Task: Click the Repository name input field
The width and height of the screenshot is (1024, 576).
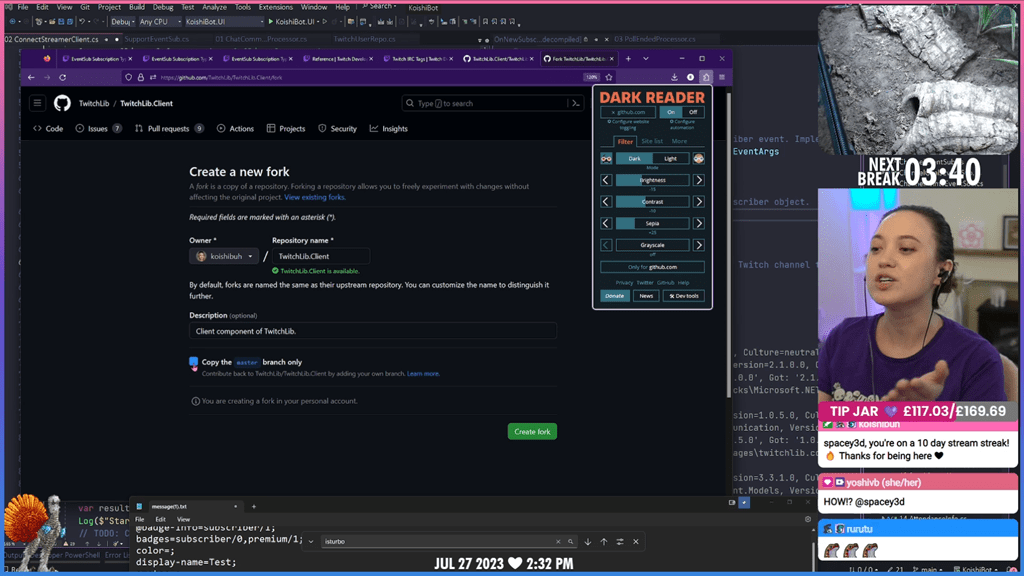Action: 321,257
